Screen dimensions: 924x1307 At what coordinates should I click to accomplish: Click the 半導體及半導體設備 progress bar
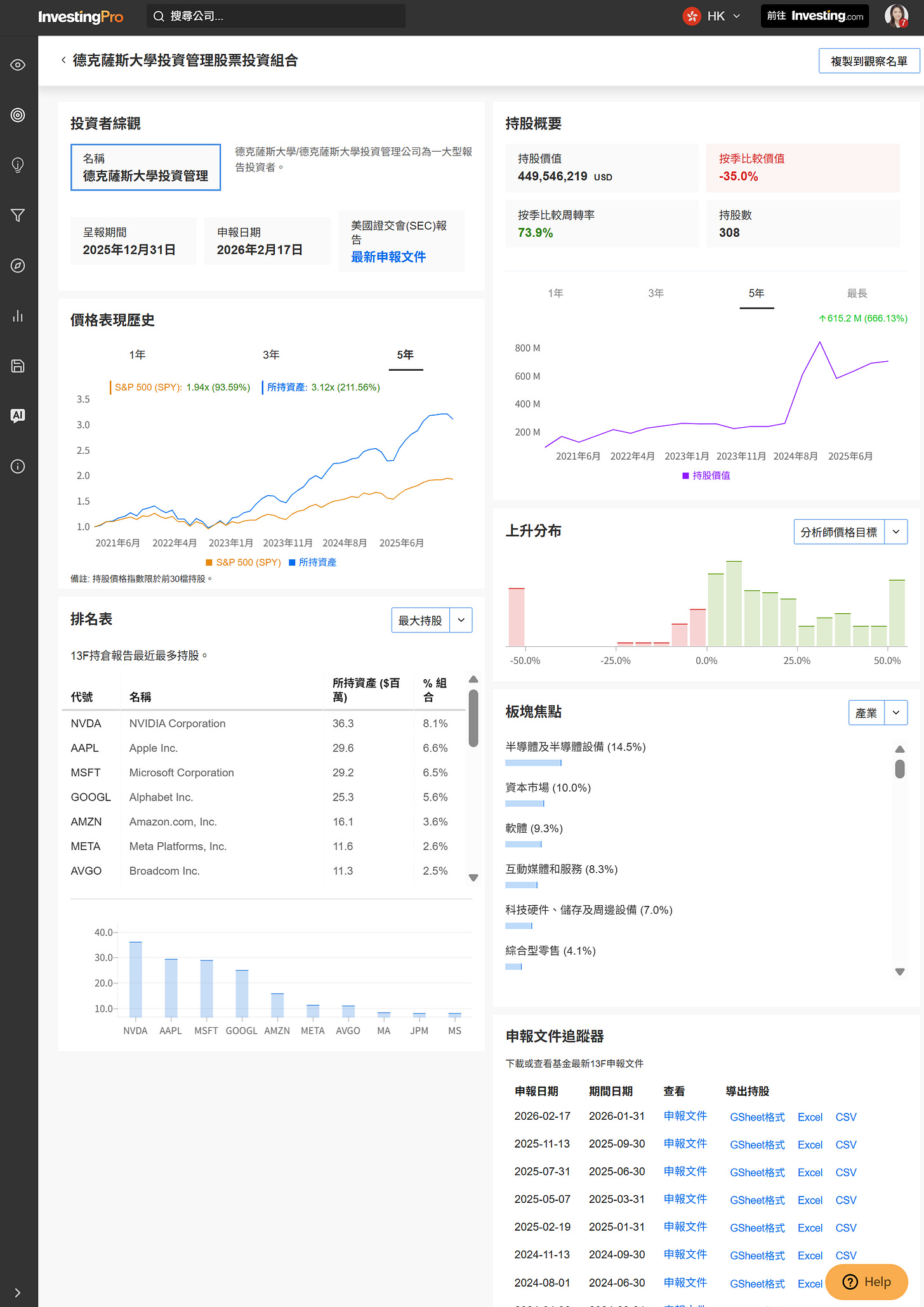534,762
